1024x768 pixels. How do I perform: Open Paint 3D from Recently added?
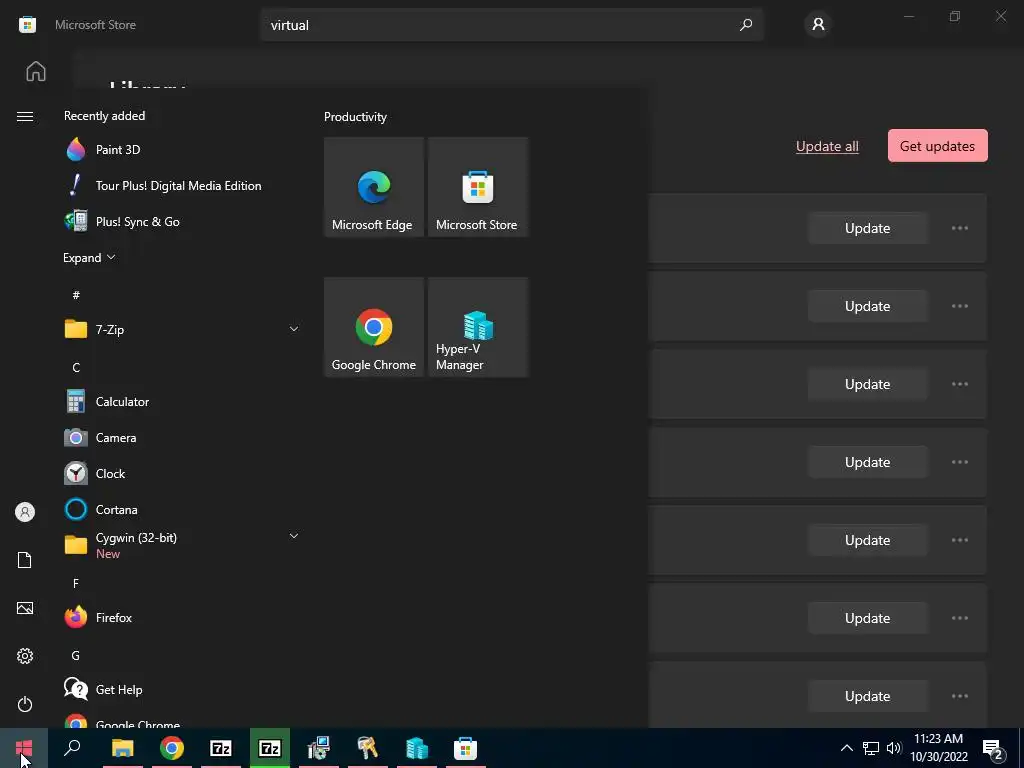tap(180, 150)
